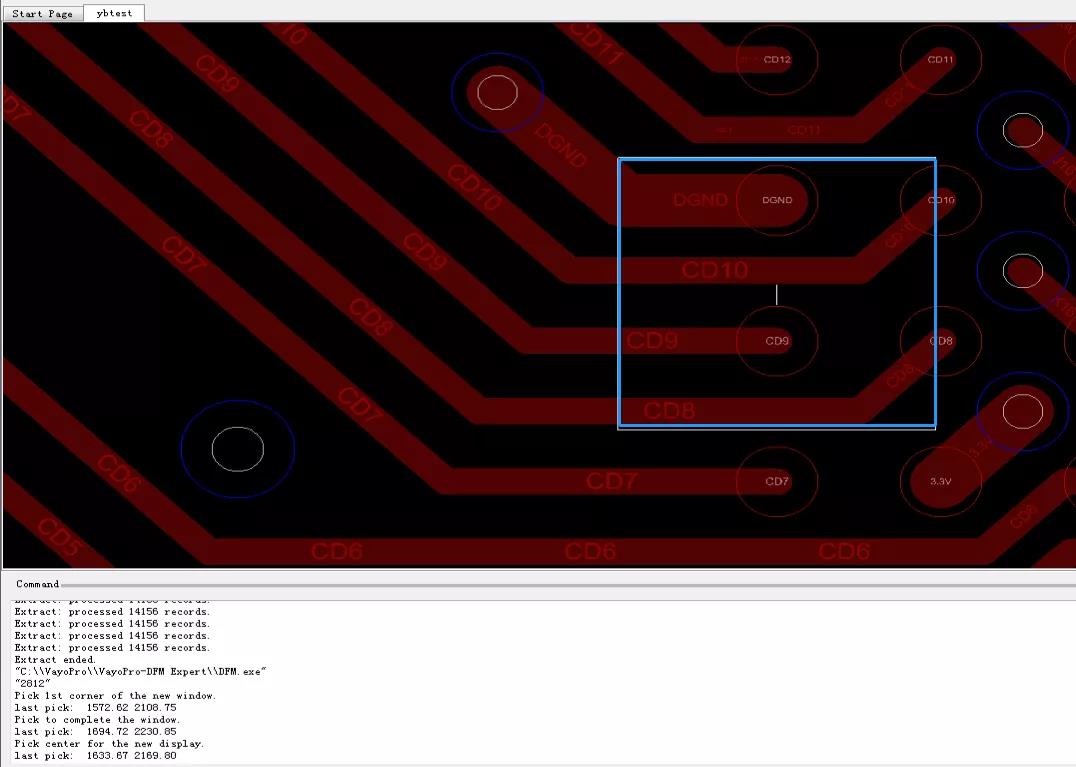Pick the round DGND pad
Screen dimensions: 1076x767
(777, 200)
